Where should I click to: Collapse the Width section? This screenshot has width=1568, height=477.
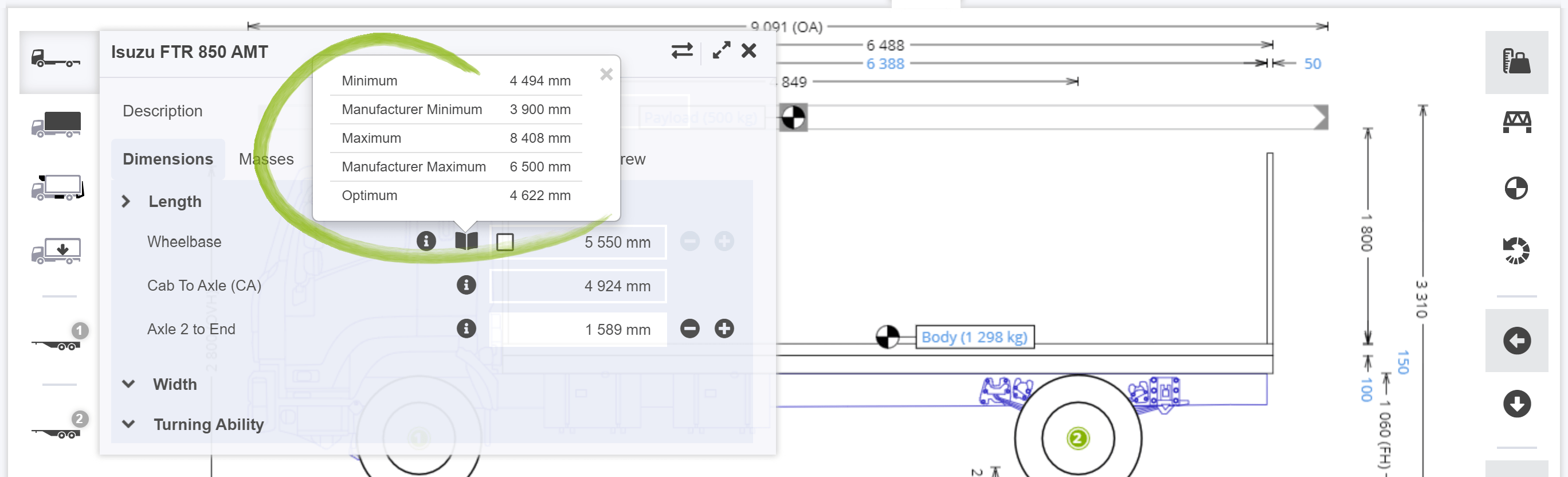128,384
